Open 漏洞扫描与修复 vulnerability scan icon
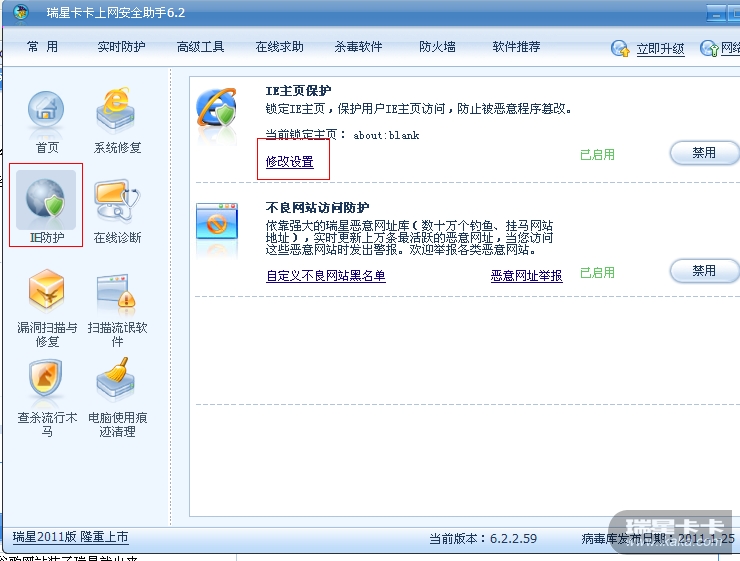 pyautogui.click(x=46, y=289)
